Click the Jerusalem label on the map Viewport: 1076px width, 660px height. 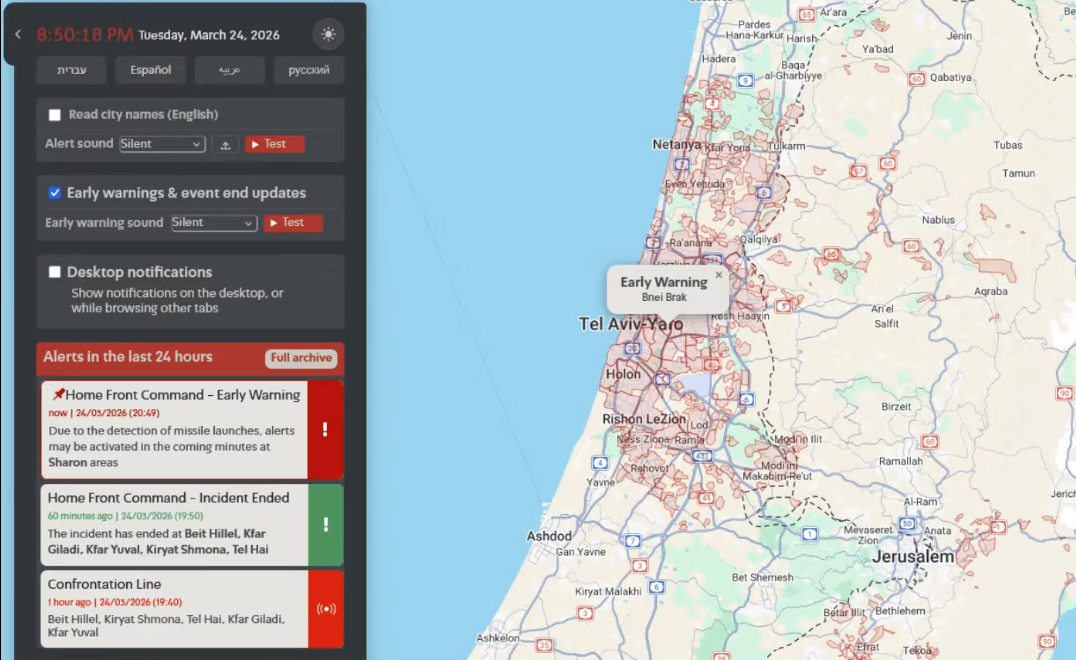913,556
